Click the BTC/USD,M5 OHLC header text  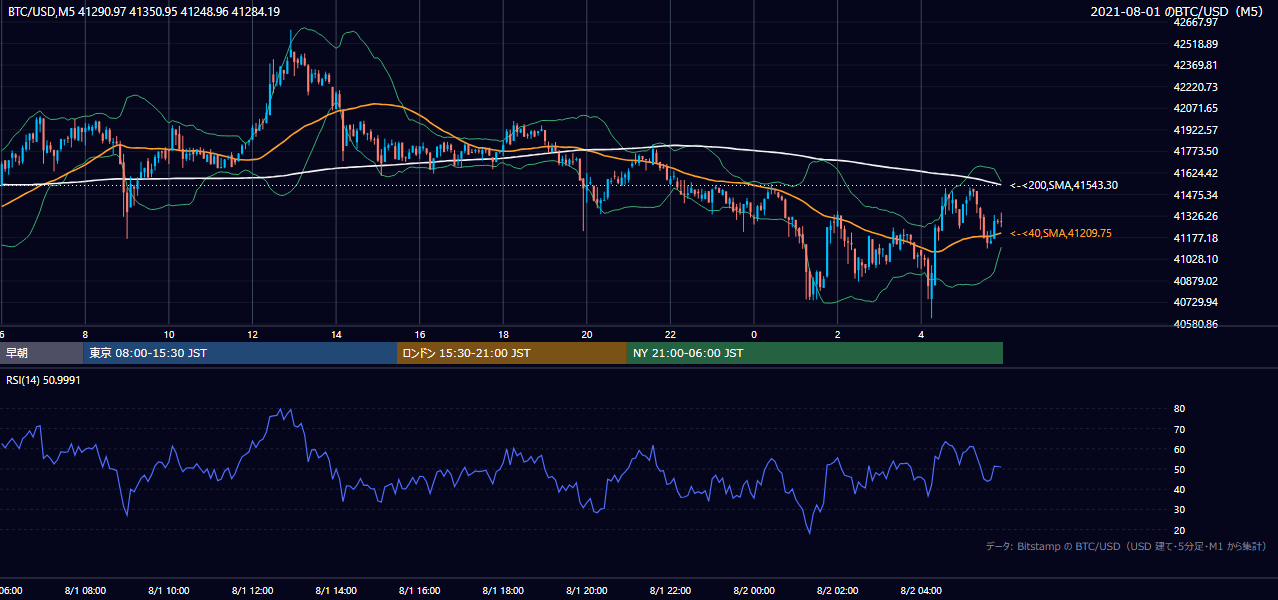click(144, 12)
